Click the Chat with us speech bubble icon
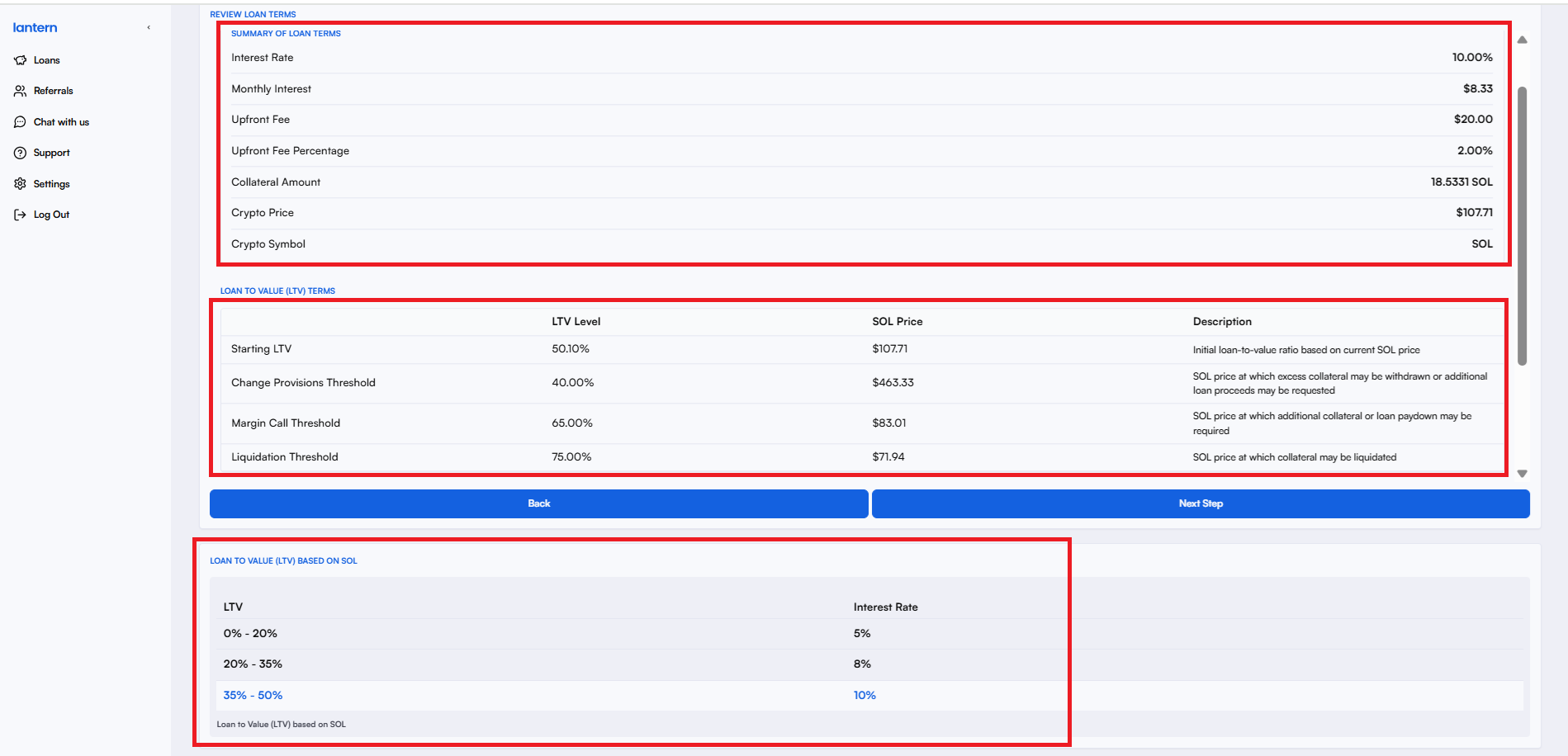Image resolution: width=1568 pixels, height=756 pixels. click(21, 122)
